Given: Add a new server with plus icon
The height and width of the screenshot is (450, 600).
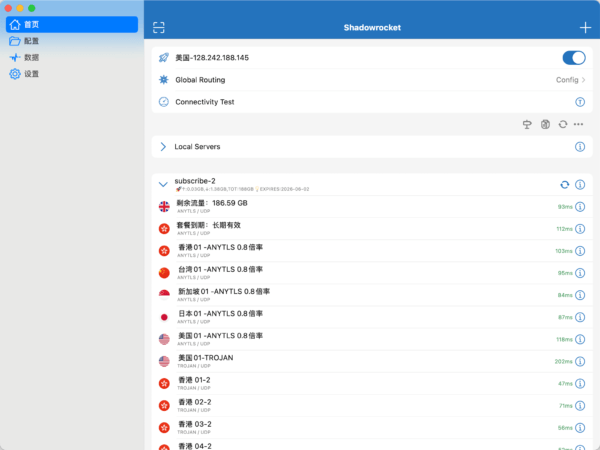Looking at the screenshot, I should [585, 28].
